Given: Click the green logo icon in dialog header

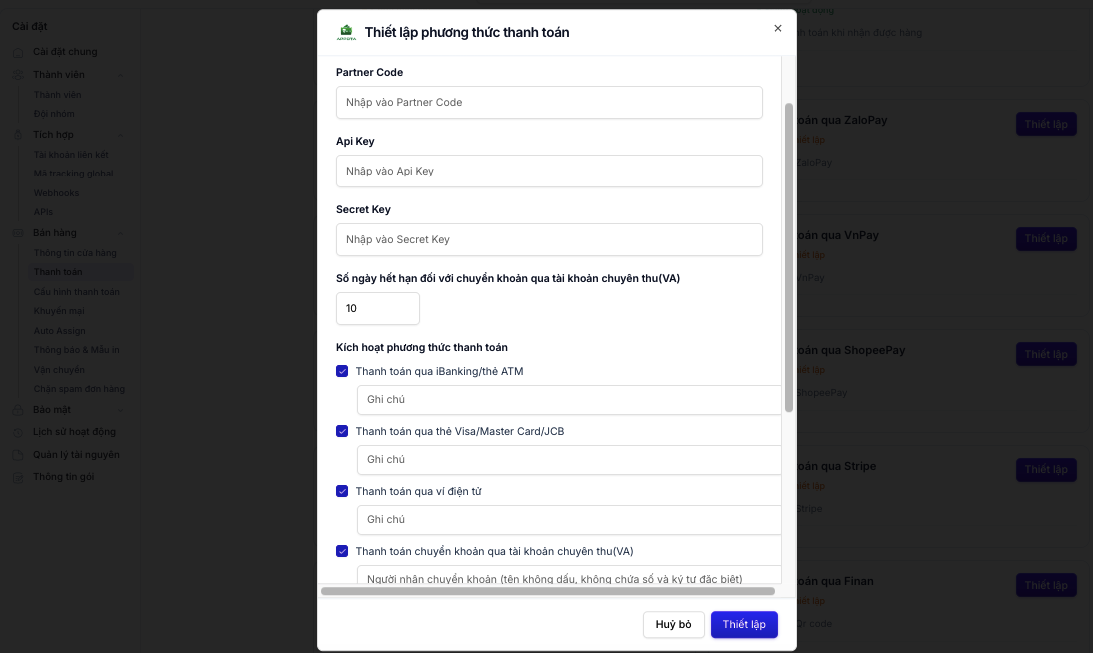Looking at the screenshot, I should (346, 32).
